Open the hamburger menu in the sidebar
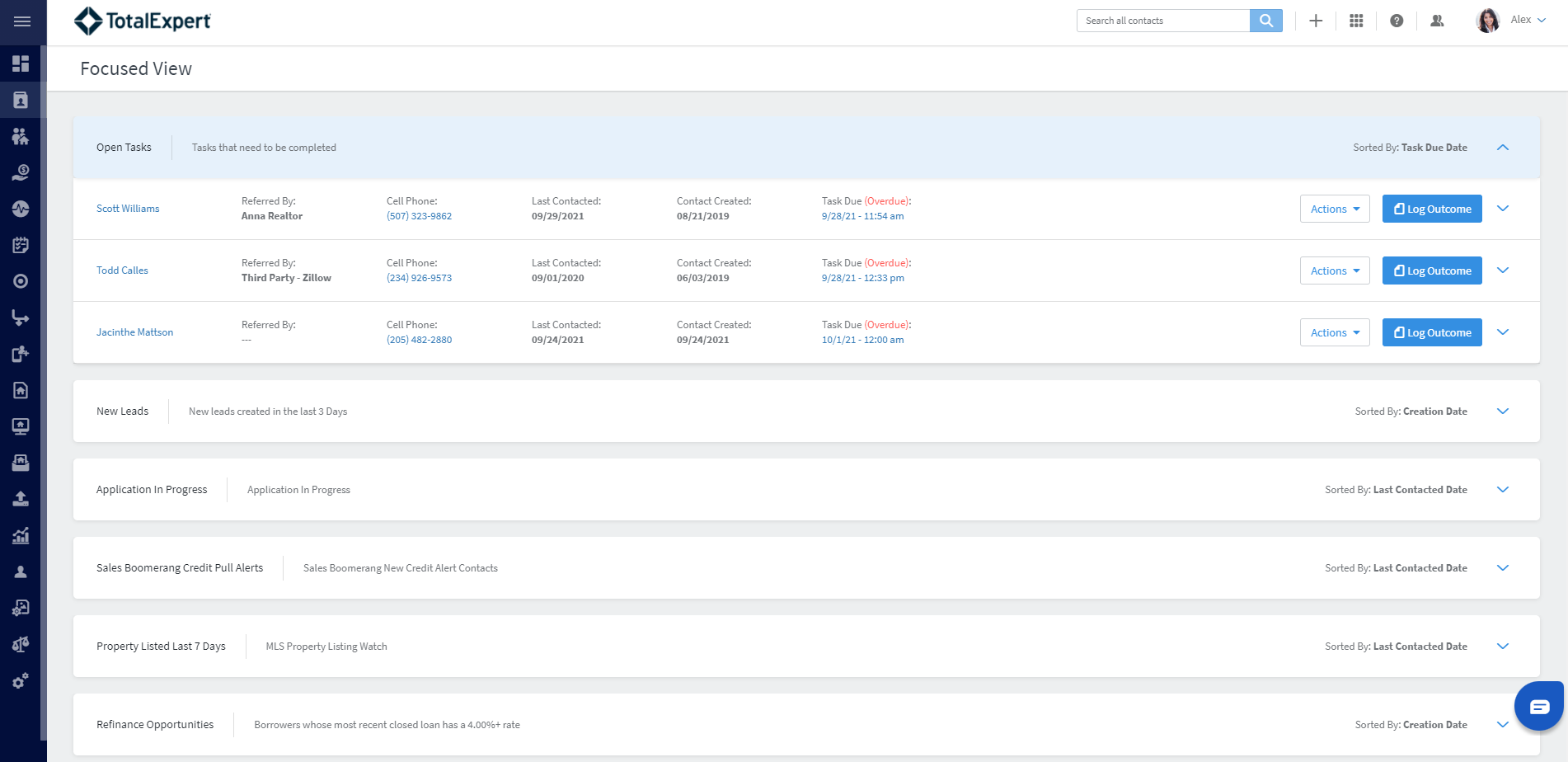This screenshot has height=762, width=1568. coord(22,21)
